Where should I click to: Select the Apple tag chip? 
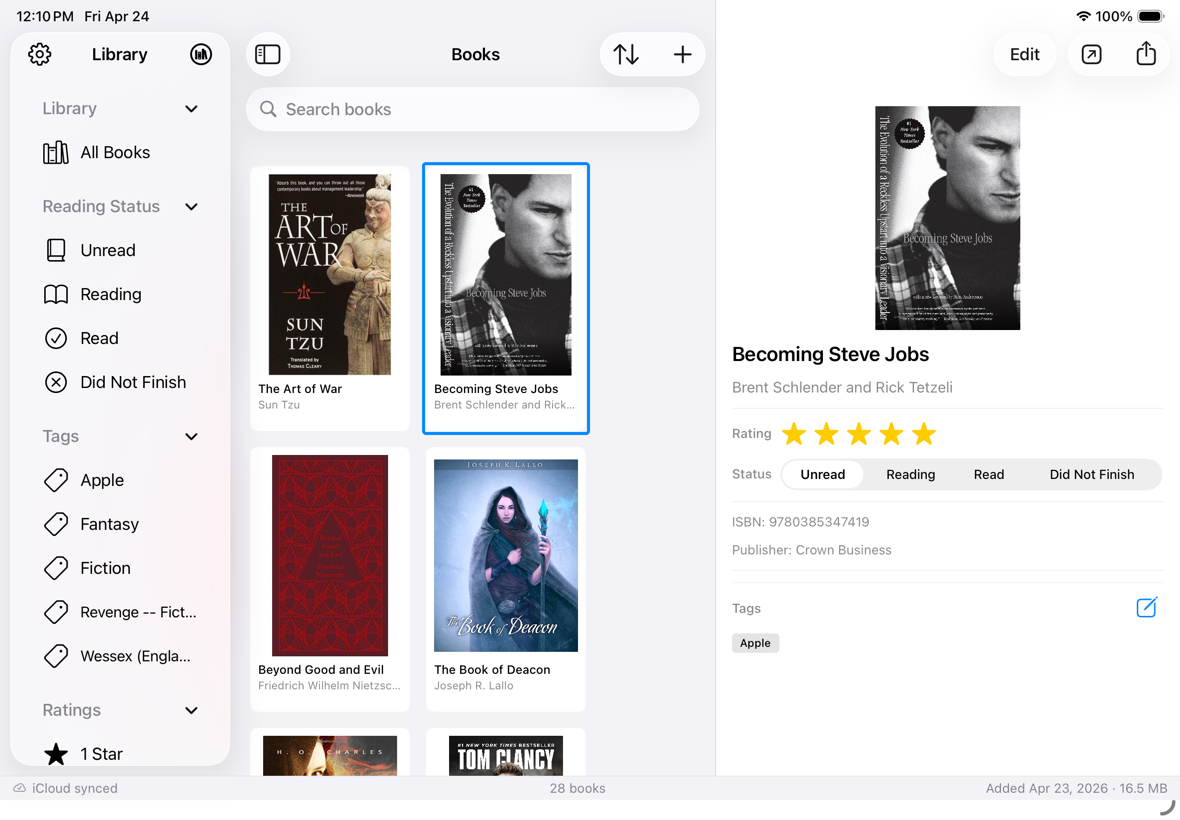pyautogui.click(x=755, y=643)
